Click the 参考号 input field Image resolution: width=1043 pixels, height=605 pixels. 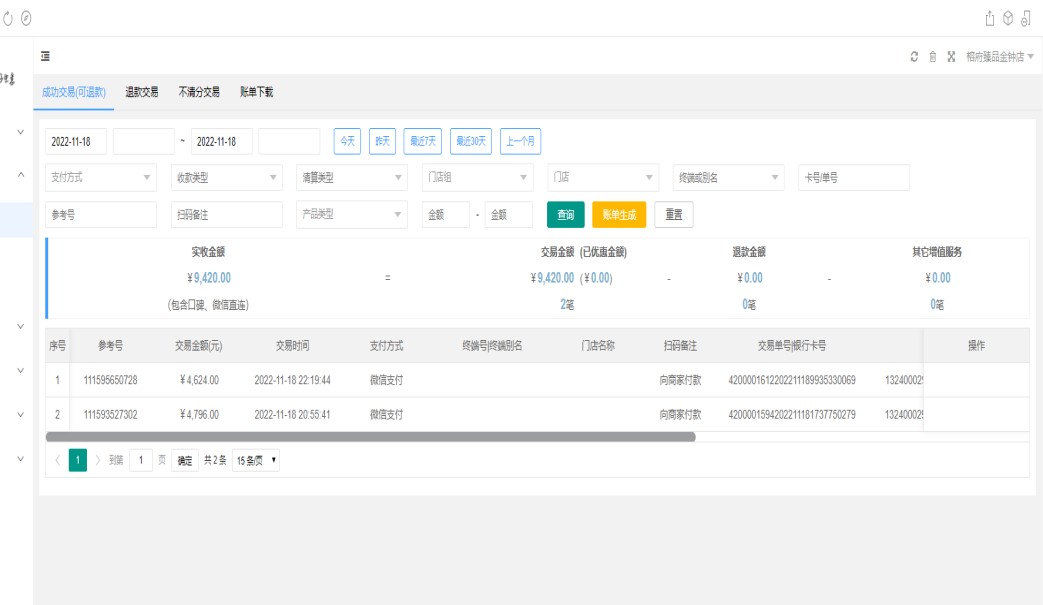[x=101, y=215]
